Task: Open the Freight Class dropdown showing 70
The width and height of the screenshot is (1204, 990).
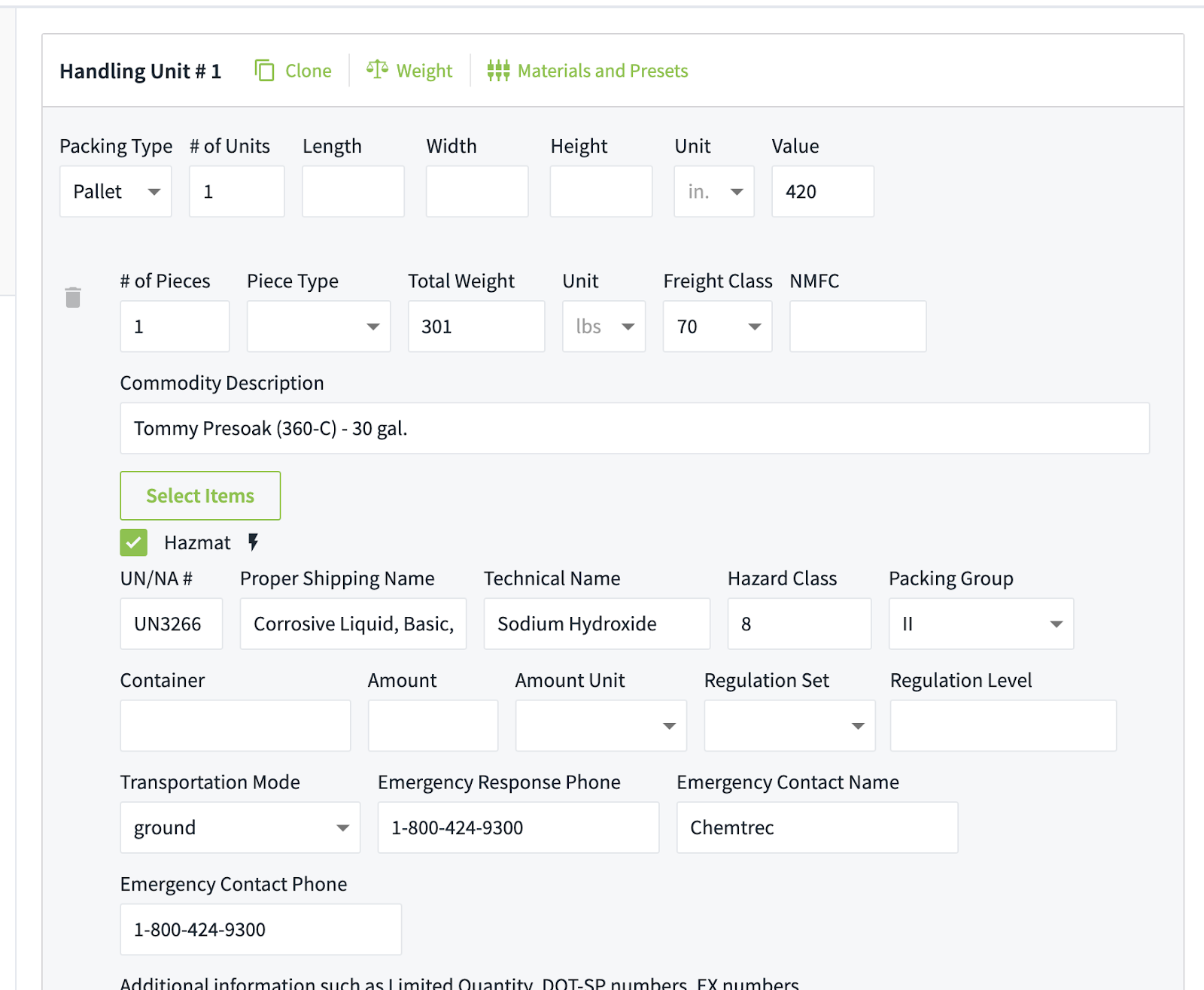Action: coord(716,326)
